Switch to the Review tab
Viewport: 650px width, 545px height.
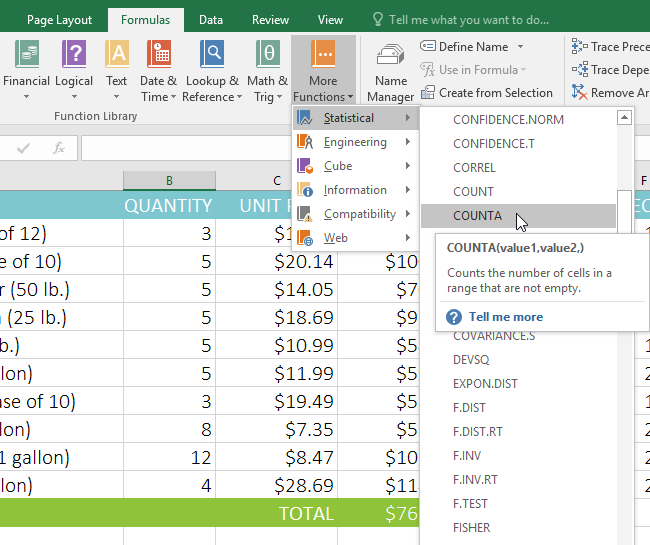pos(270,19)
